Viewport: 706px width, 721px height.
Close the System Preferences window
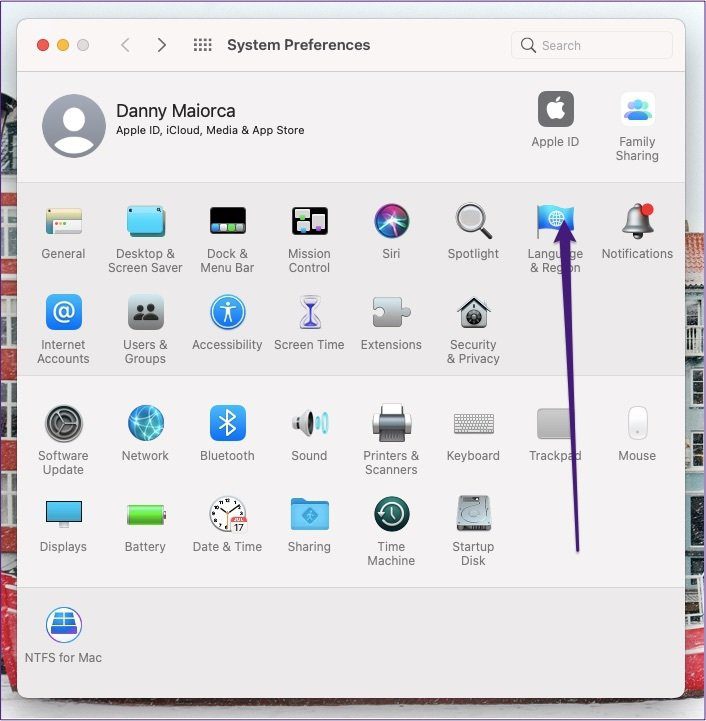click(x=43, y=45)
